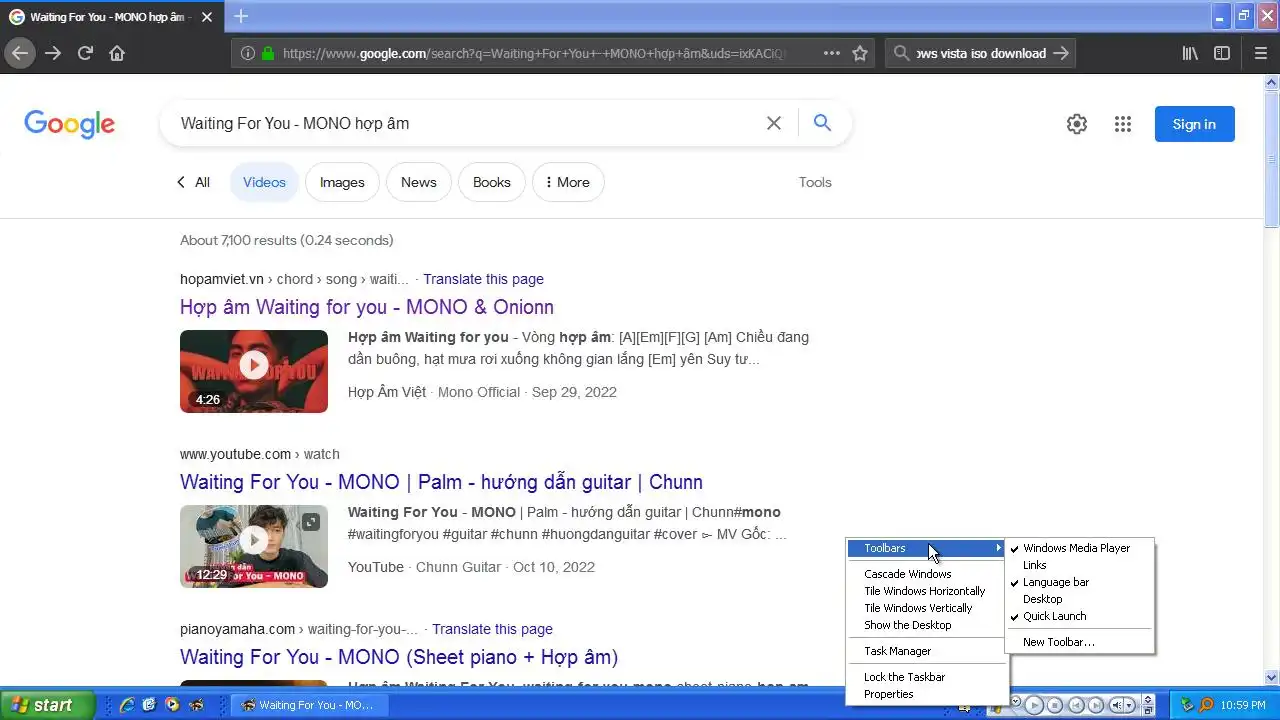This screenshot has width=1280, height=720.
Task: Open the Firefox hamburger menu
Action: 1262,53
